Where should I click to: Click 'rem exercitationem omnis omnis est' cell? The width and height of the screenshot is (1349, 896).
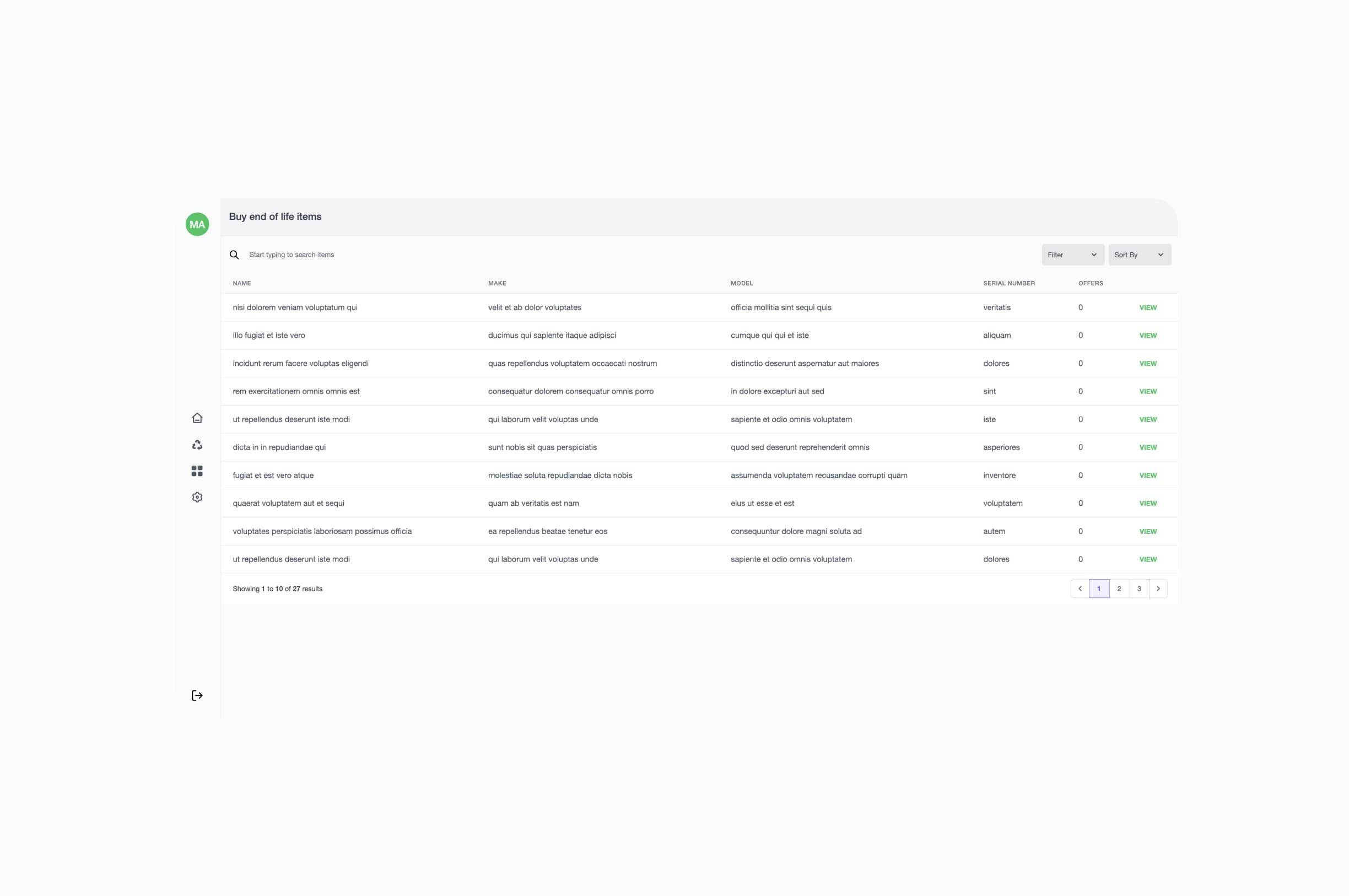(296, 391)
